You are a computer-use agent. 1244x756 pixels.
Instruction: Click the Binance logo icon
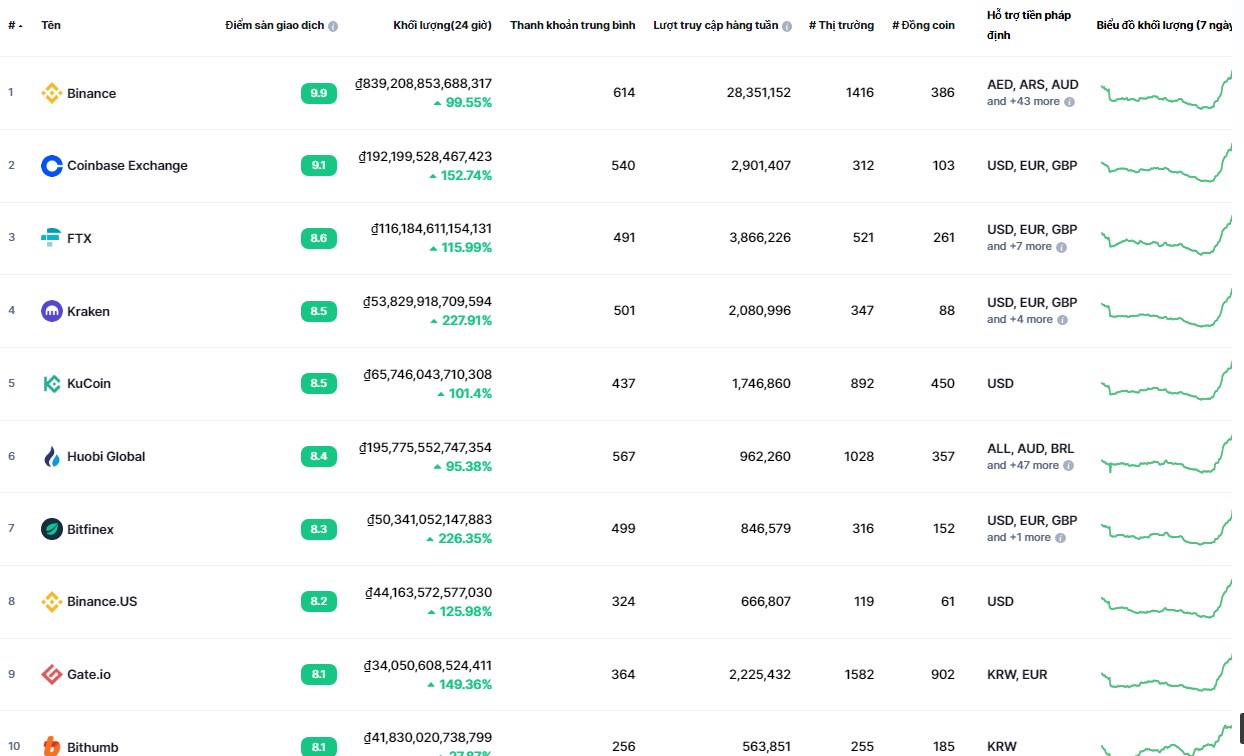[x=52, y=93]
